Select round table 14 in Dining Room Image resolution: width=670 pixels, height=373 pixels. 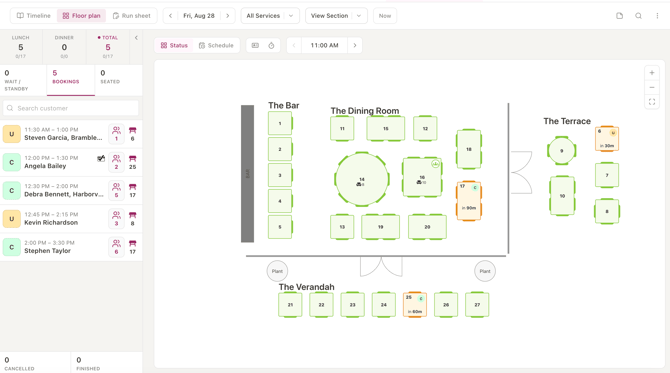[x=362, y=179]
